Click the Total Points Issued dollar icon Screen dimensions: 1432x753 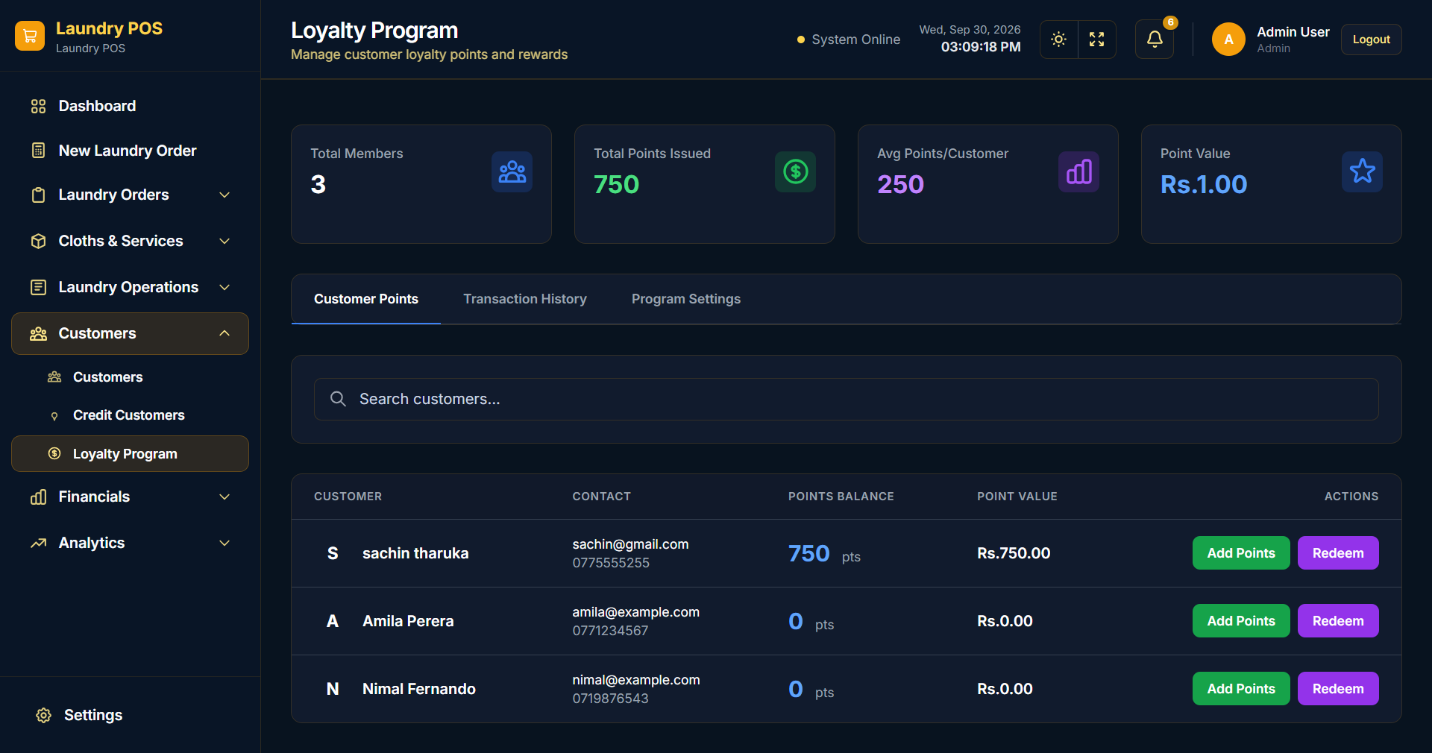(795, 172)
